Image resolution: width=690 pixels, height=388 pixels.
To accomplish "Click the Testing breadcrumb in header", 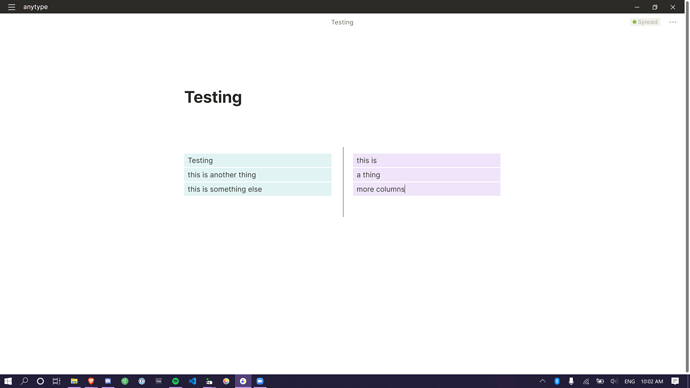I will click(x=342, y=22).
